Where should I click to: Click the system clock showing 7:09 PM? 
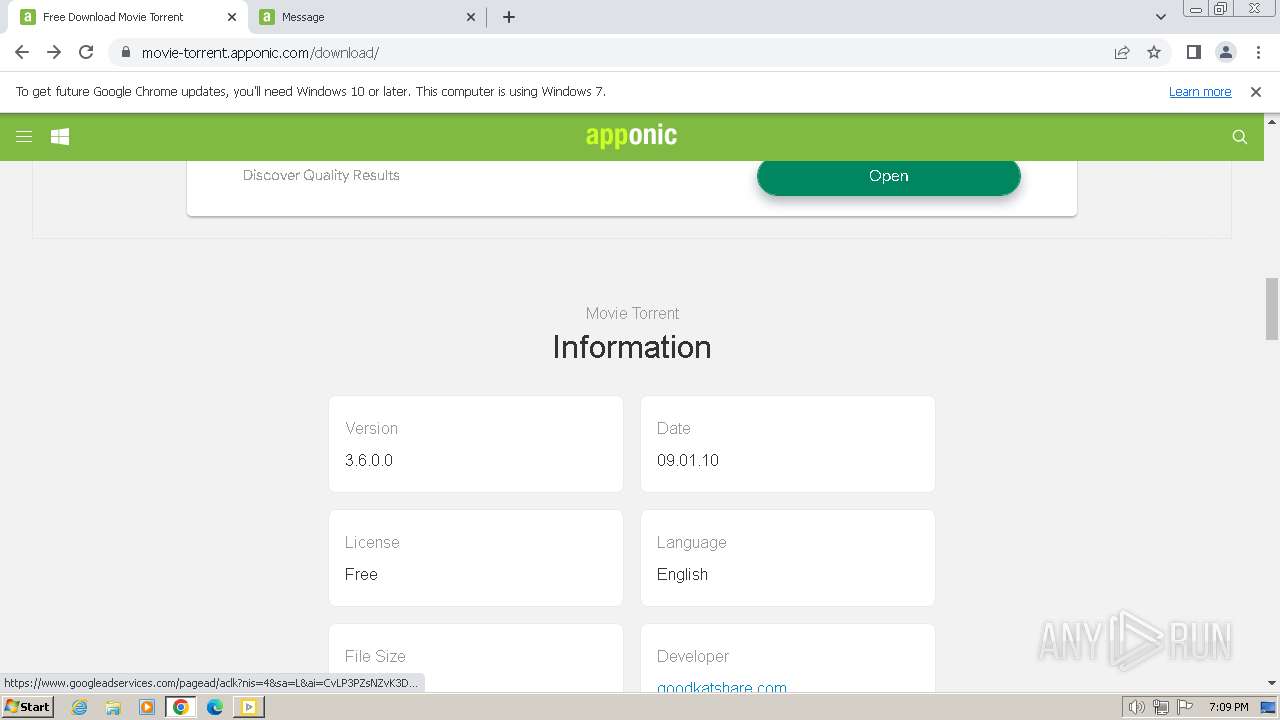[x=1229, y=707]
